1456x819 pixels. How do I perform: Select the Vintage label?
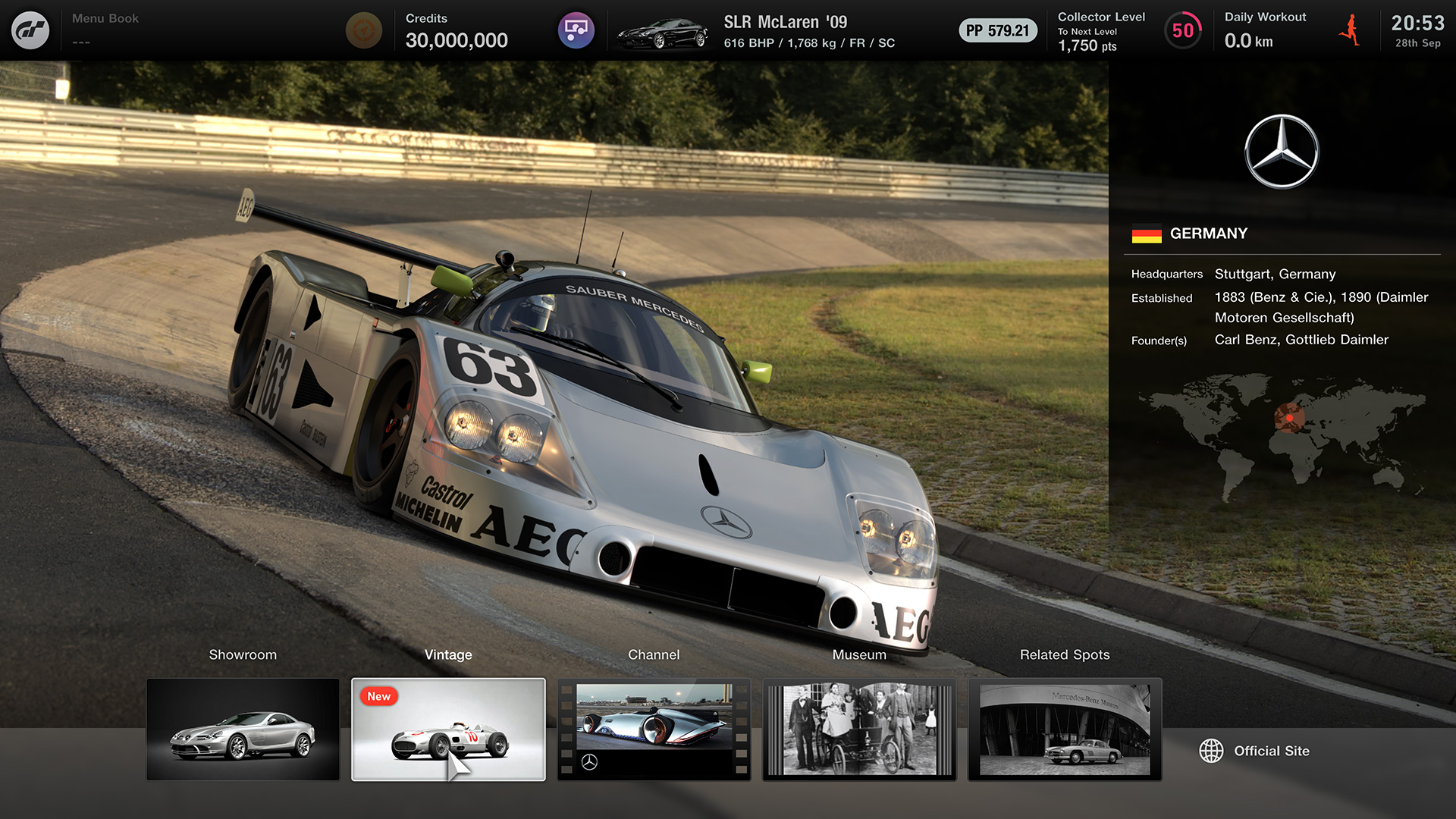(x=448, y=654)
